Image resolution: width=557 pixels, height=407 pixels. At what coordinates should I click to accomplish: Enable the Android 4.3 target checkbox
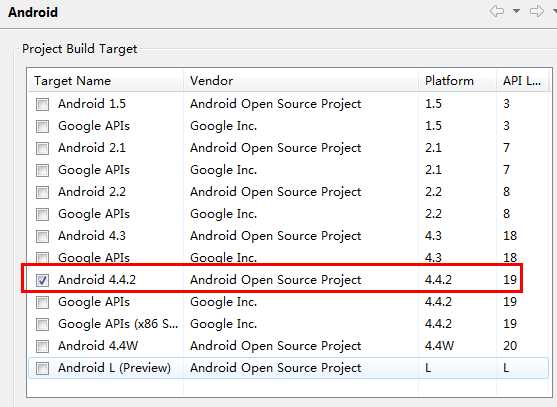point(42,237)
